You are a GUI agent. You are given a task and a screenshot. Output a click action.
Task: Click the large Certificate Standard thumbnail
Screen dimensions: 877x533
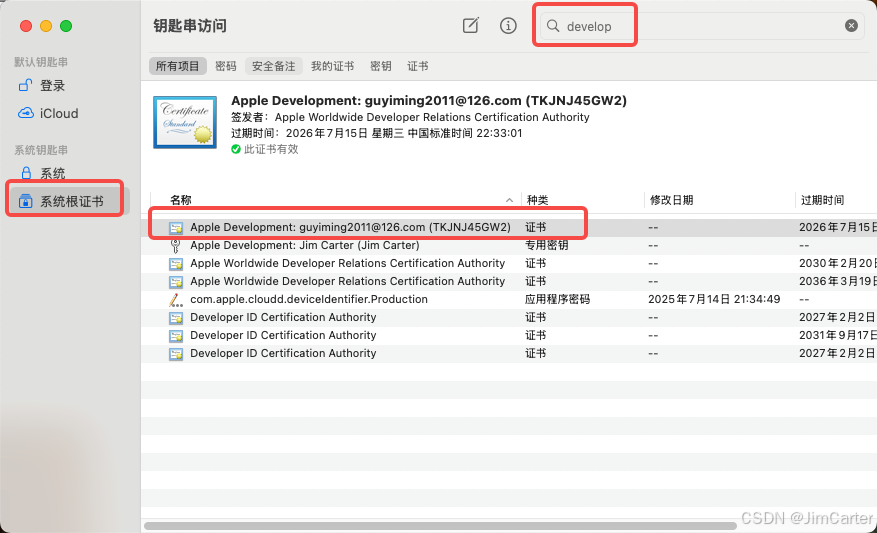point(185,122)
